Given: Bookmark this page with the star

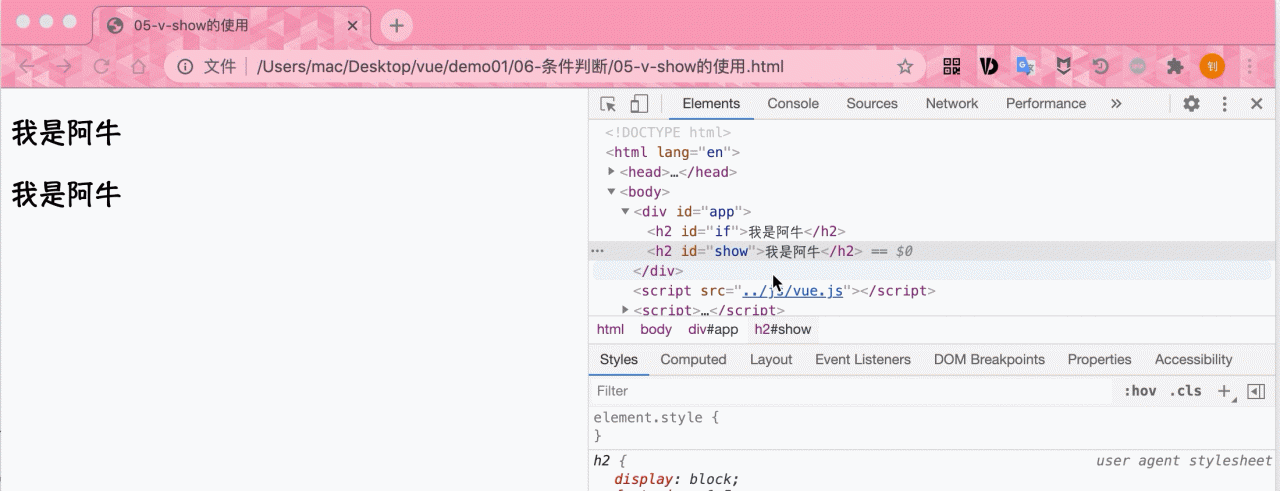Looking at the screenshot, I should [x=905, y=67].
